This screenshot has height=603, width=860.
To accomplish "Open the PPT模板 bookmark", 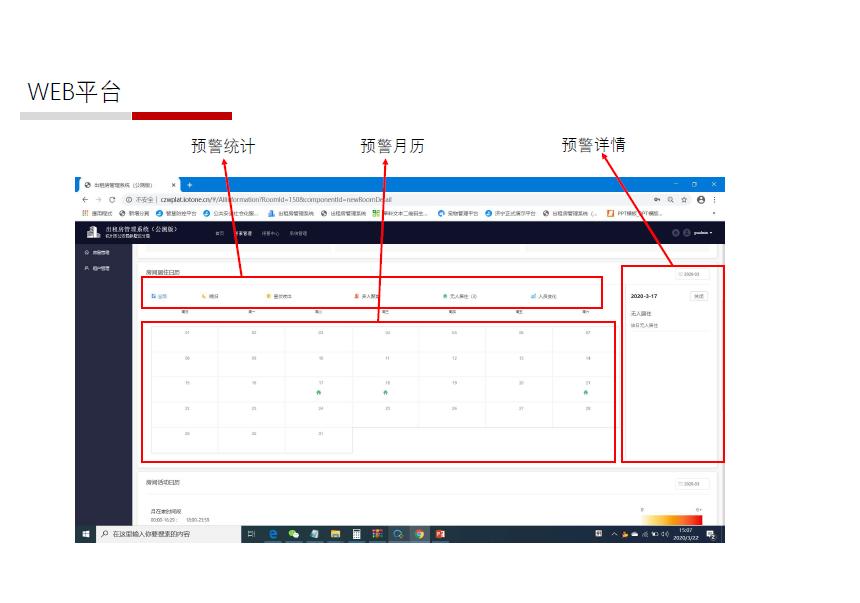I will point(635,213).
